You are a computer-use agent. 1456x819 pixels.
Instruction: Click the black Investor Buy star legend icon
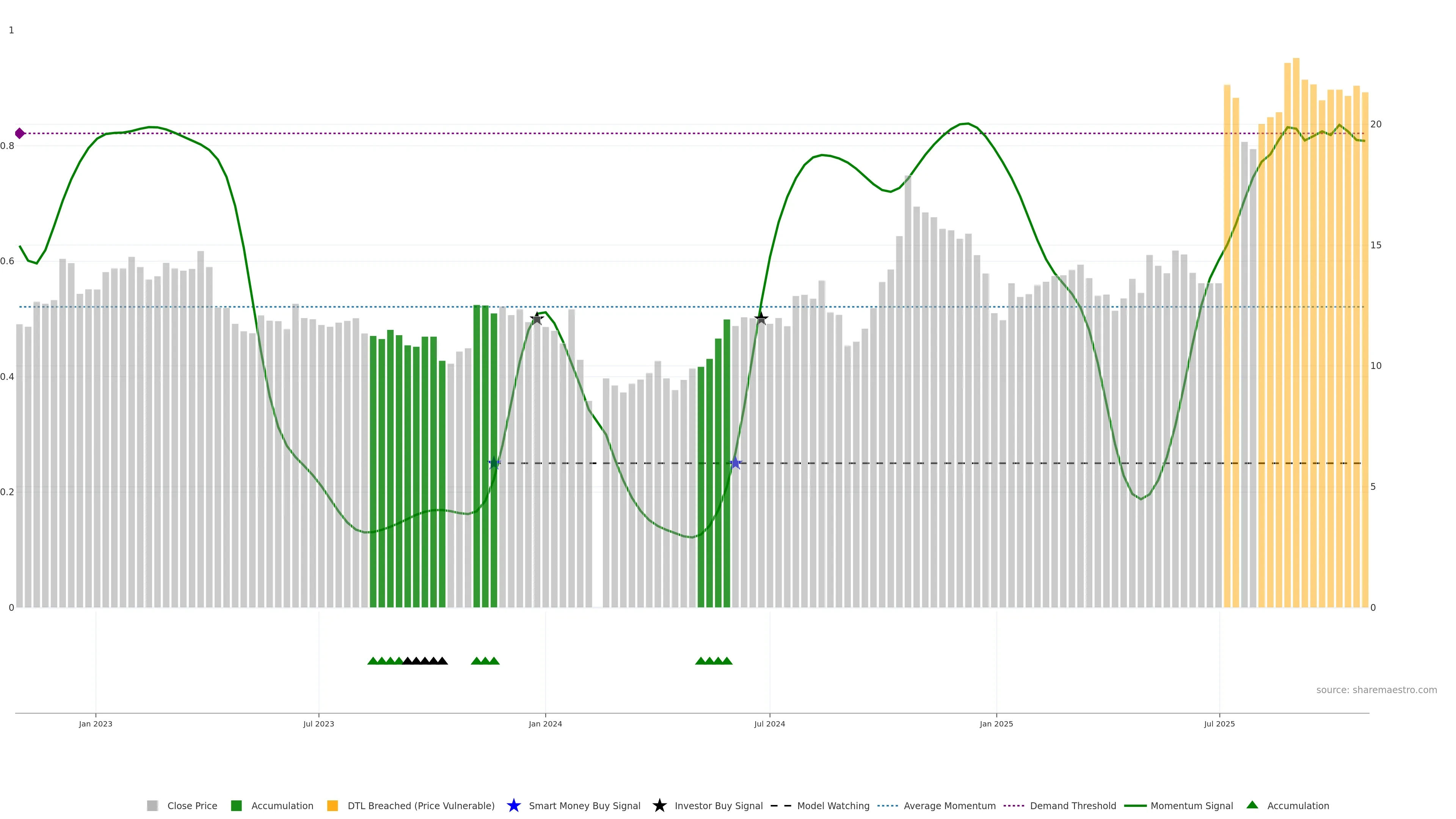pyautogui.click(x=659, y=805)
